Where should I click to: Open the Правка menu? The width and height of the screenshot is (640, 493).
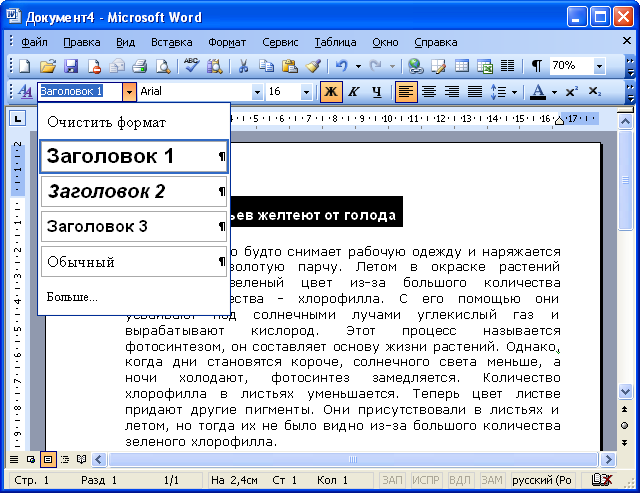[x=82, y=42]
